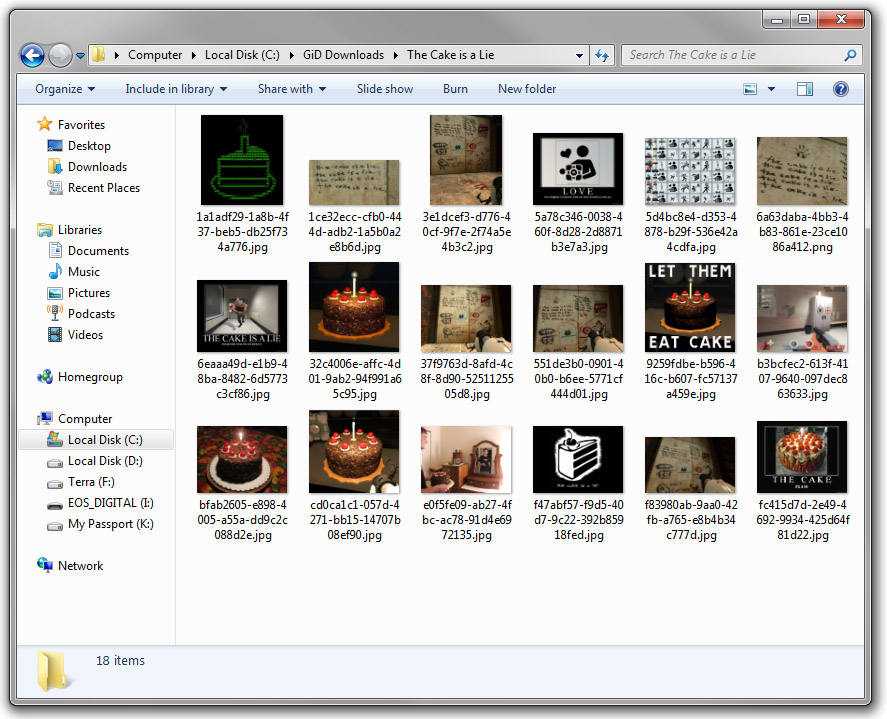Select GiD Downloads in the breadcrumb
This screenshot has height=719, width=887.
pos(343,55)
